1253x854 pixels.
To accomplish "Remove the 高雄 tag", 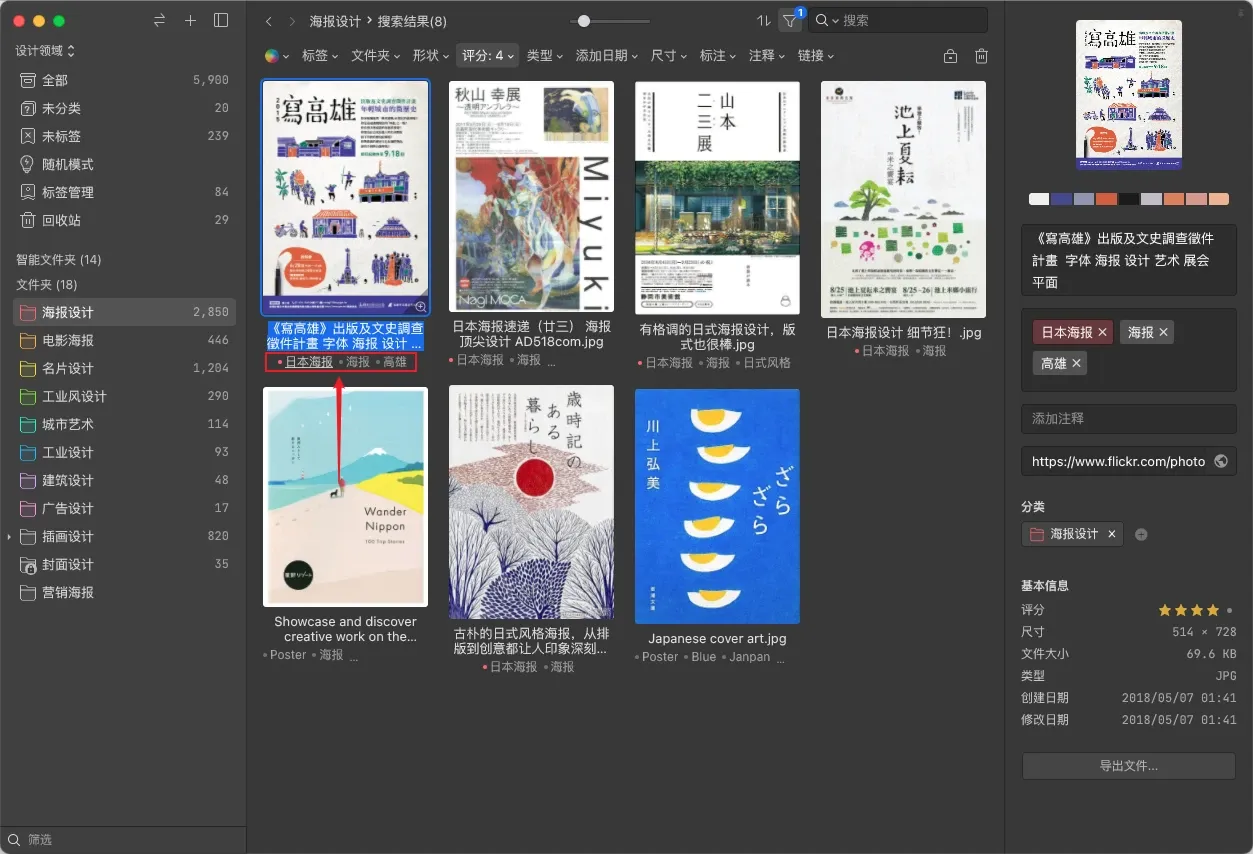I will coord(1077,364).
